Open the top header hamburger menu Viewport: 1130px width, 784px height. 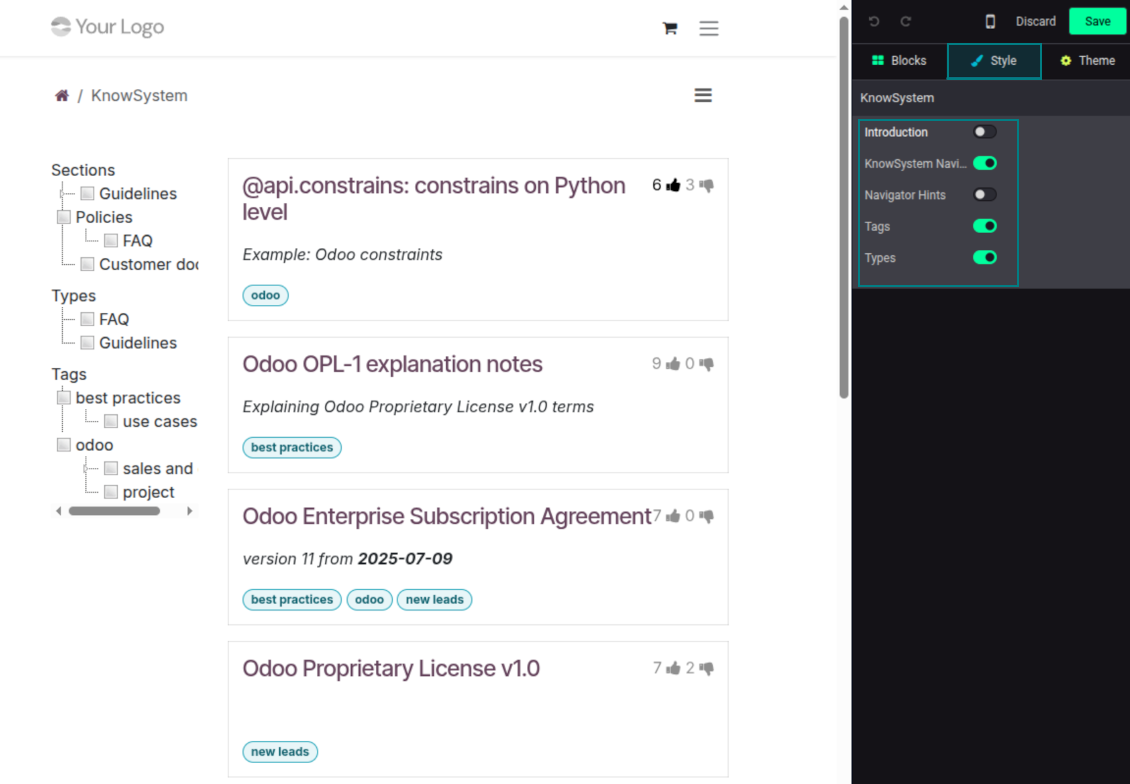(709, 29)
